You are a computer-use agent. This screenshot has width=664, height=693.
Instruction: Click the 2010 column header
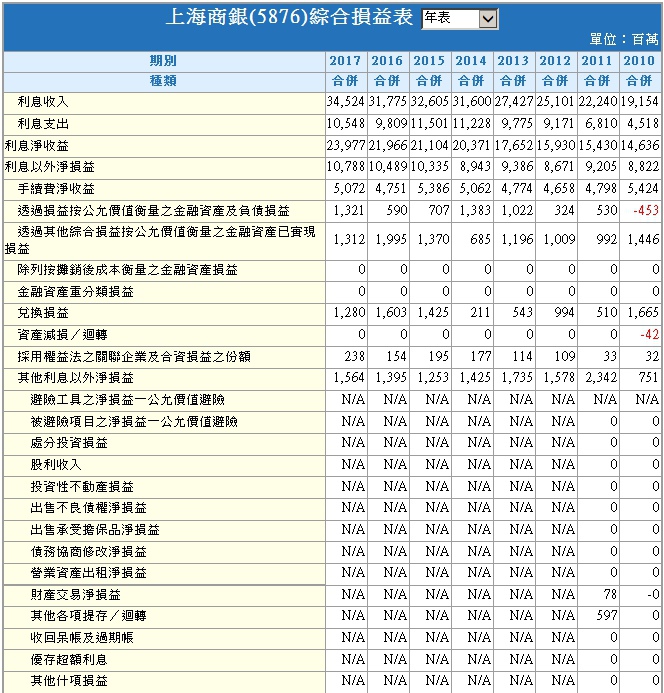click(639, 61)
